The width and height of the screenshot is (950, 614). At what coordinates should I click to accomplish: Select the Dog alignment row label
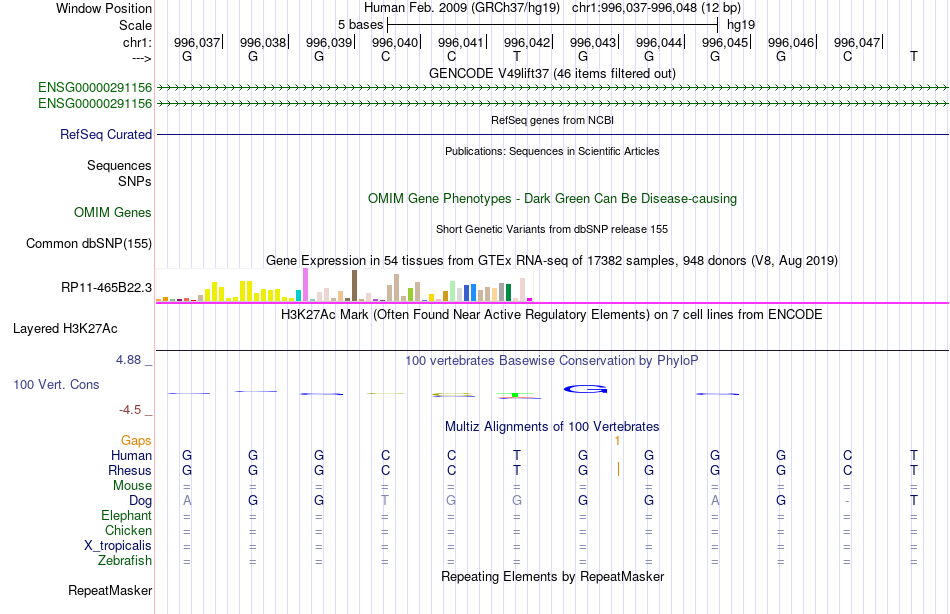(x=140, y=501)
